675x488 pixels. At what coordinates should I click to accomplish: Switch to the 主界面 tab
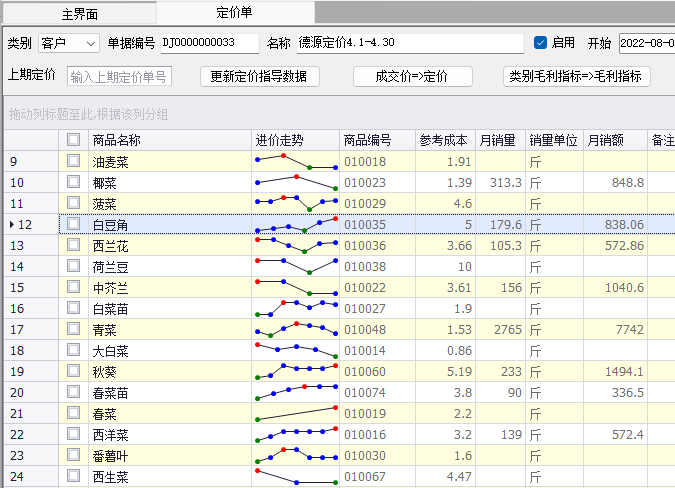tap(80, 13)
